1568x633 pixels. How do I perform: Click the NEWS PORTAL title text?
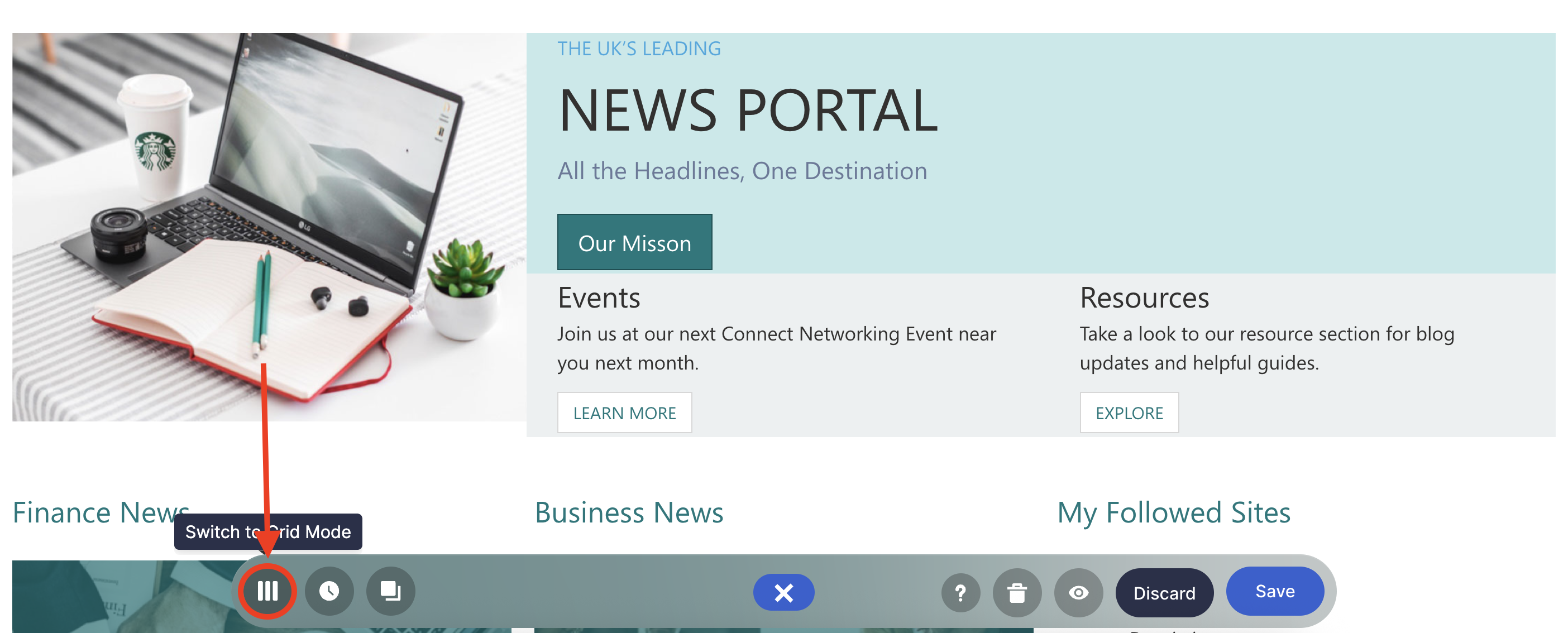point(748,111)
